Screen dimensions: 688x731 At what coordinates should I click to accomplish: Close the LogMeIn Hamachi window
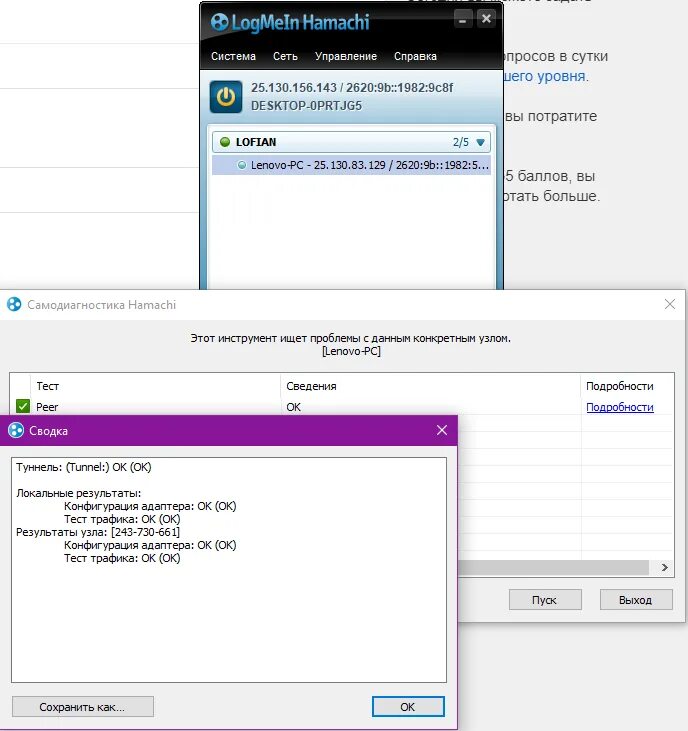(486, 19)
